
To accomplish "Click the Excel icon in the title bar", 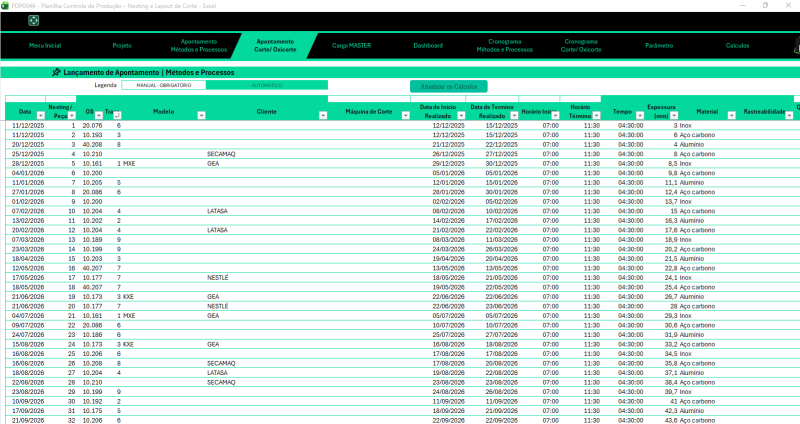I will (x=5, y=5).
